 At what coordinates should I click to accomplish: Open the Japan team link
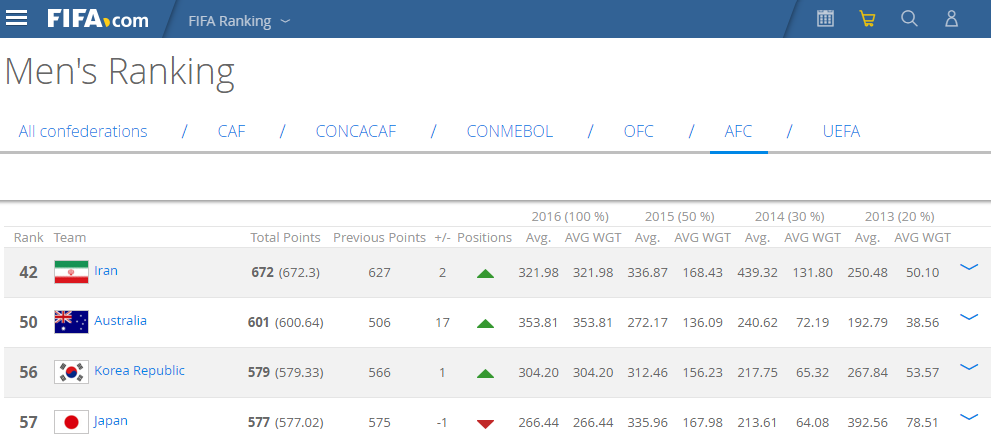(111, 421)
